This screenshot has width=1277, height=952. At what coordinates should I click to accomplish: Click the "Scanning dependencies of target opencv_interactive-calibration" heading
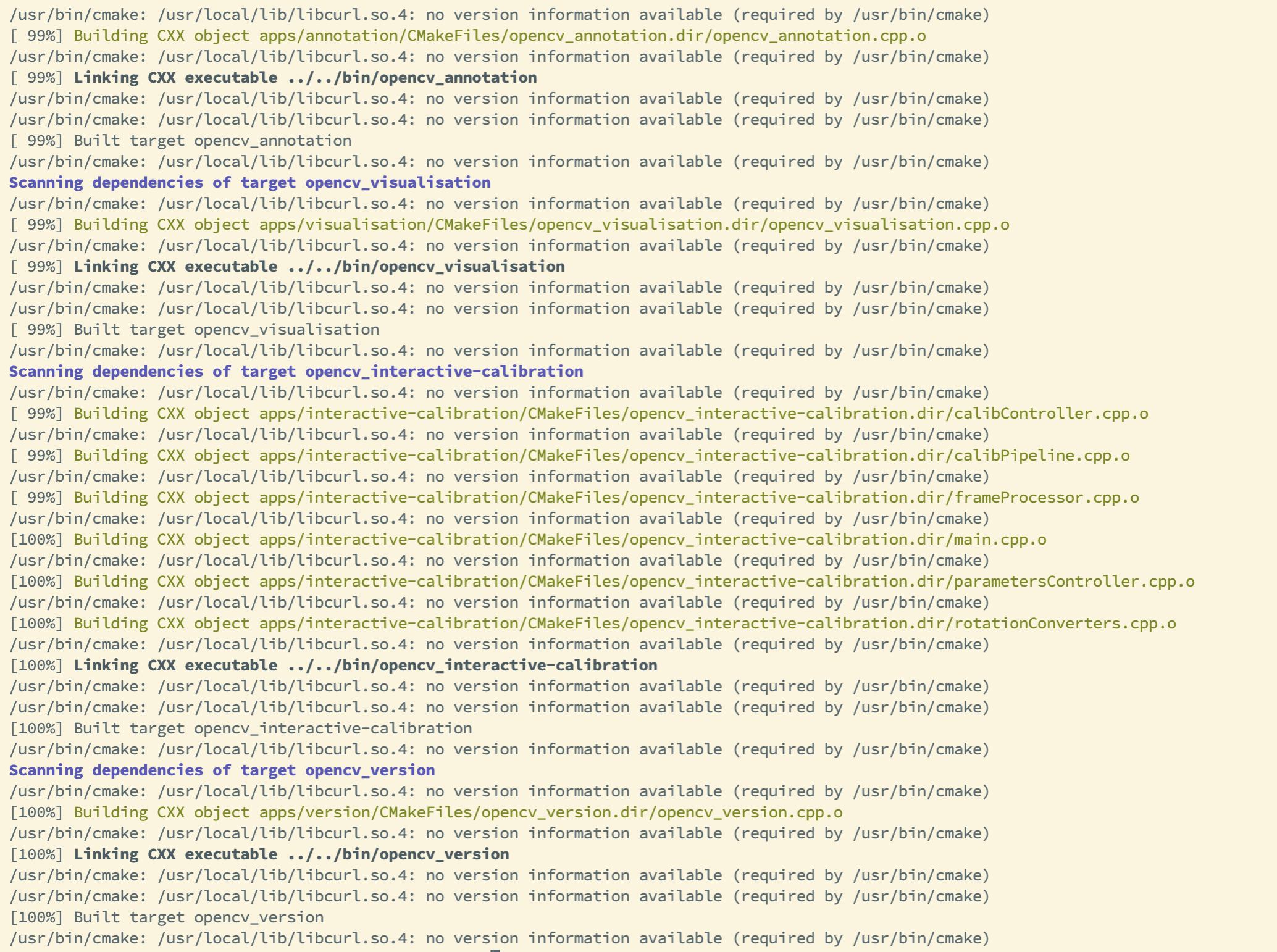[x=296, y=372]
